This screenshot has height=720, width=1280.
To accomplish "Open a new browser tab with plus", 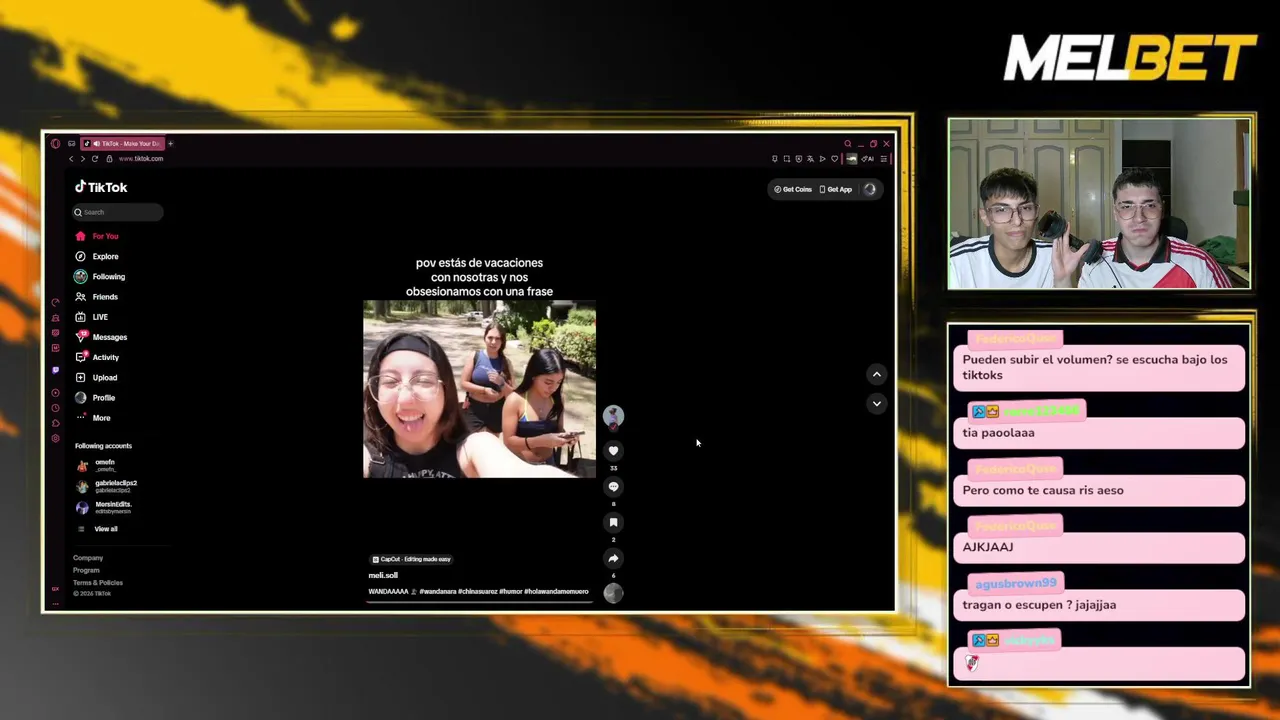I will point(170,144).
